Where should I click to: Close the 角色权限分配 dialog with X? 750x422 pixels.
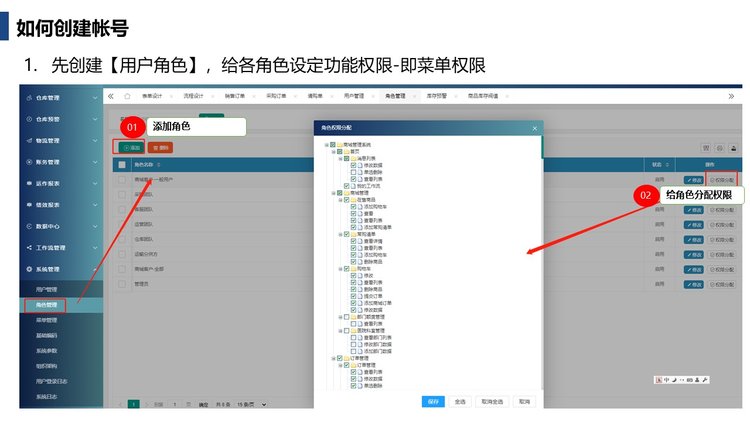(x=534, y=128)
